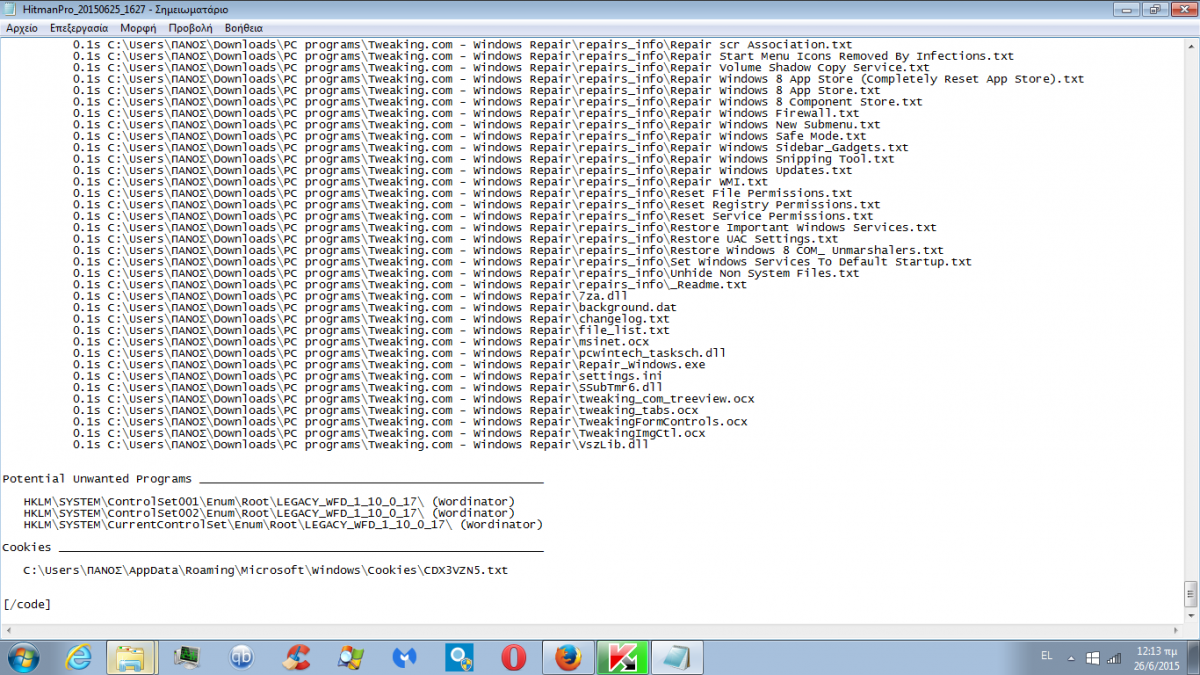Image resolution: width=1200 pixels, height=675 pixels.
Task: Click the horizontal scrollbar left arrow
Action: (9, 630)
